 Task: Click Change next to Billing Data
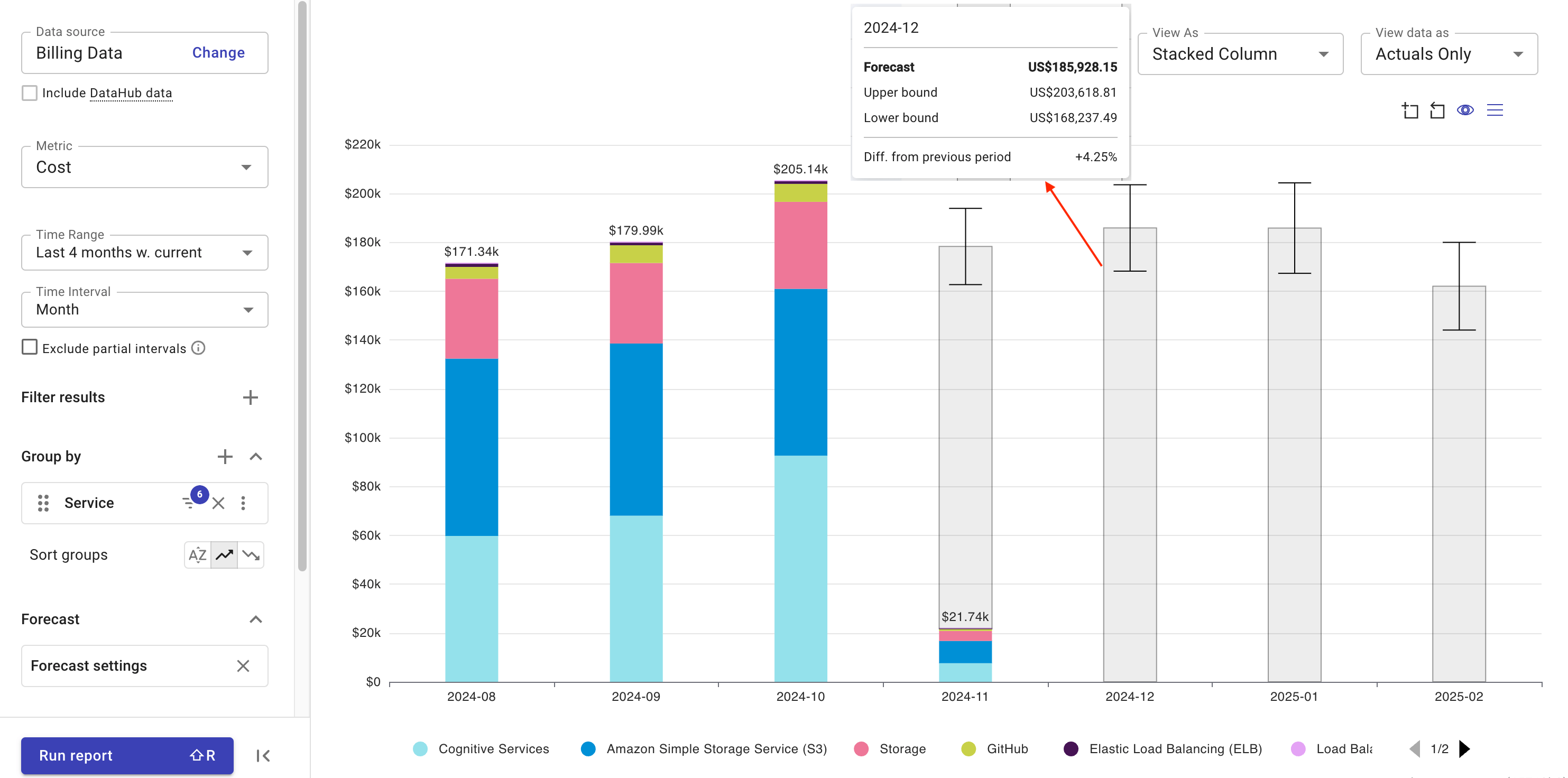[x=217, y=52]
